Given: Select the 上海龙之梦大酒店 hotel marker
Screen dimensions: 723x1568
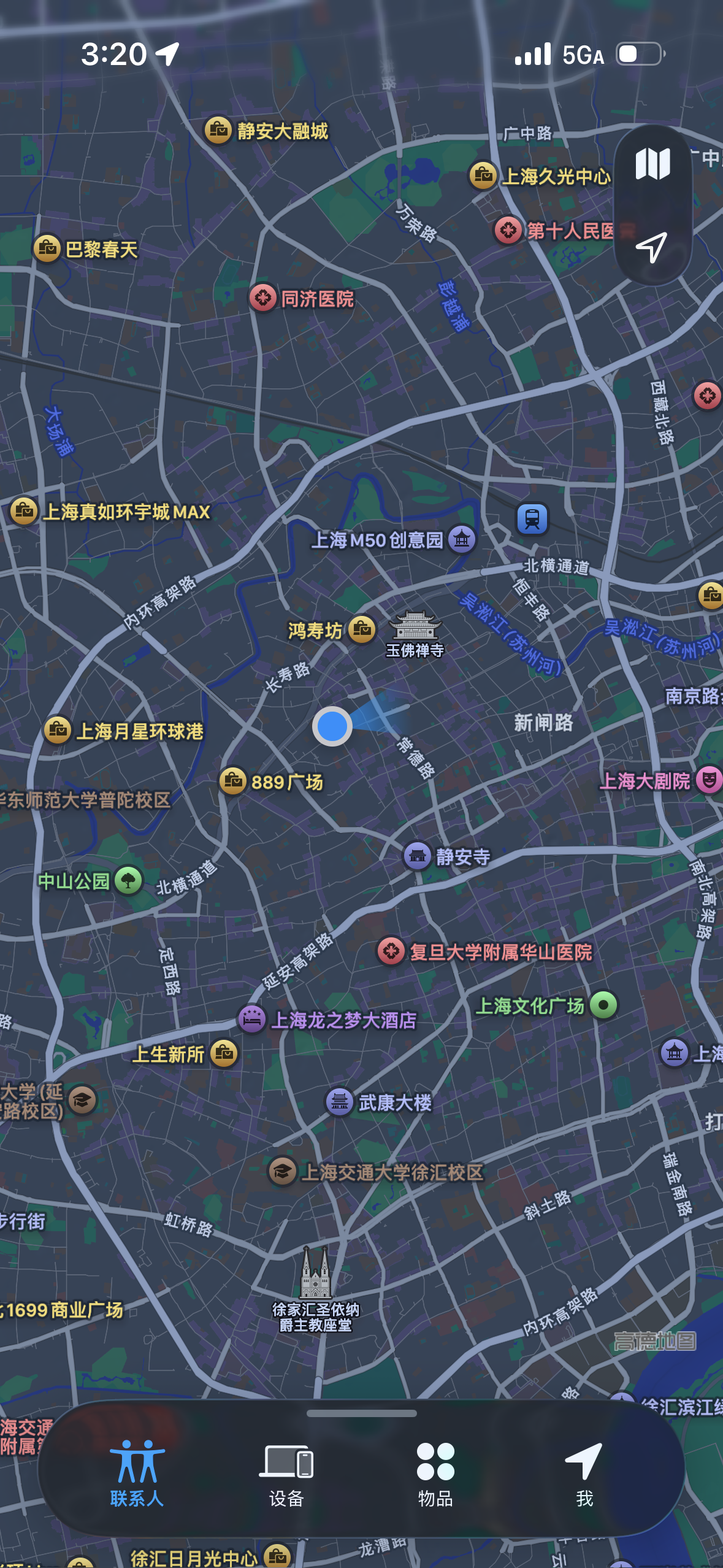Looking at the screenshot, I should point(252,1020).
